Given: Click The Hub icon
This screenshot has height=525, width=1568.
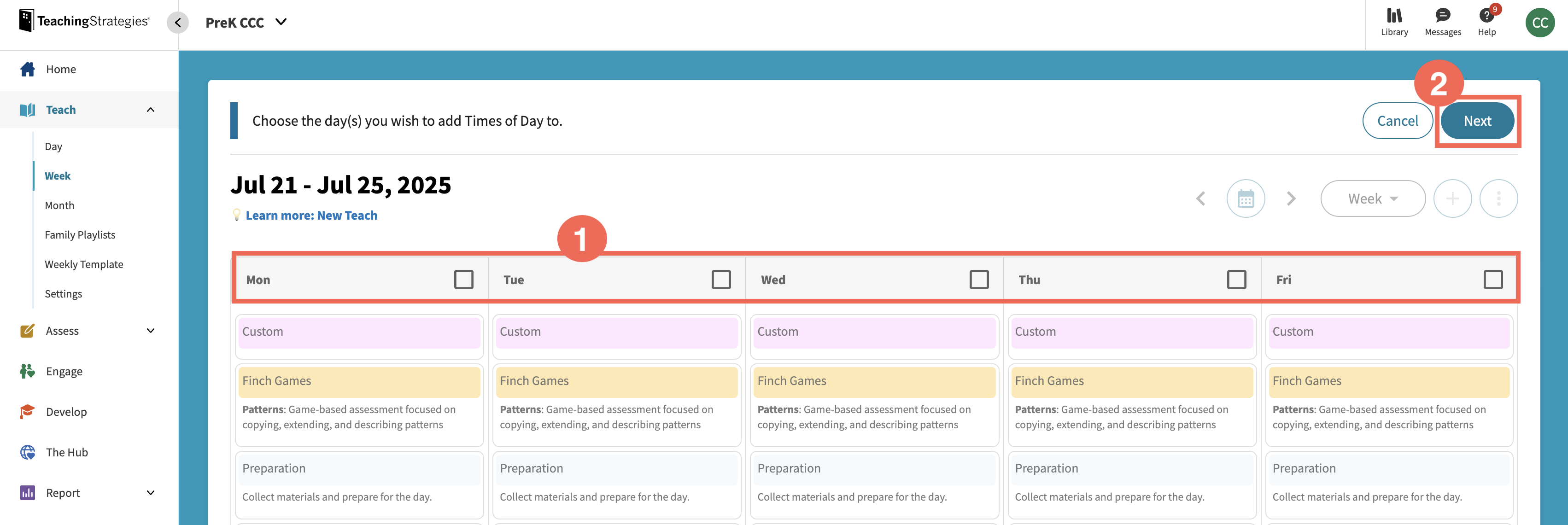Looking at the screenshot, I should [x=27, y=452].
